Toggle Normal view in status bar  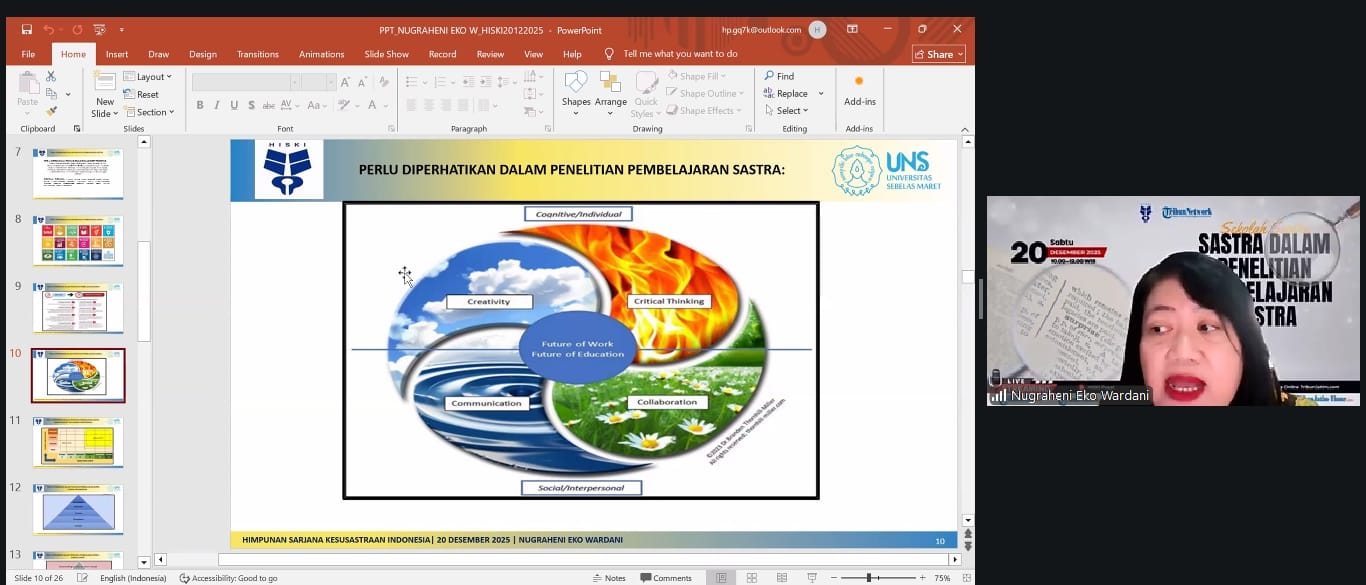pos(719,578)
